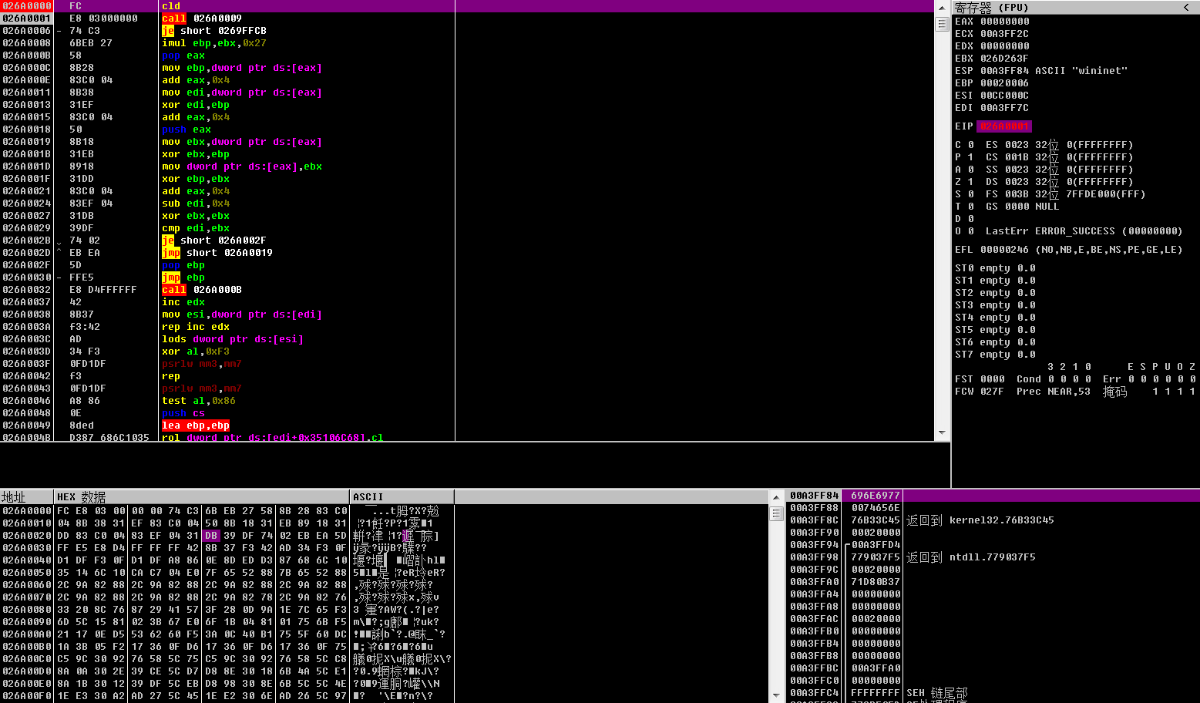Click the highlighted DB byte in hex dump
Image resolution: width=1200 pixels, height=703 pixels.
[210, 535]
